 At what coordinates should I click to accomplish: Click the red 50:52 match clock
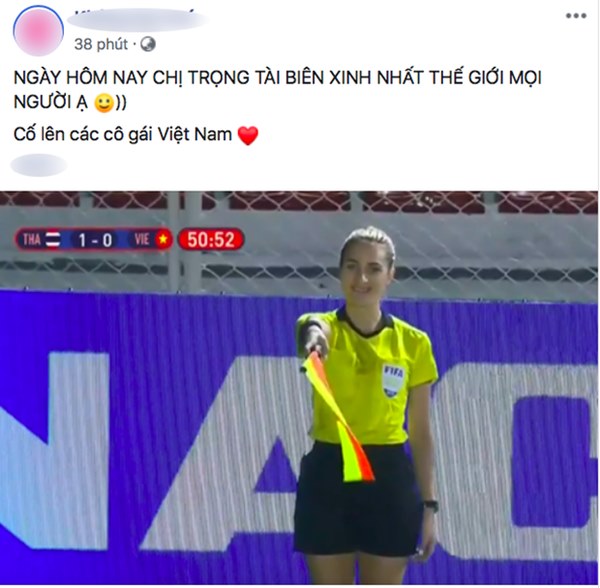[x=210, y=239]
